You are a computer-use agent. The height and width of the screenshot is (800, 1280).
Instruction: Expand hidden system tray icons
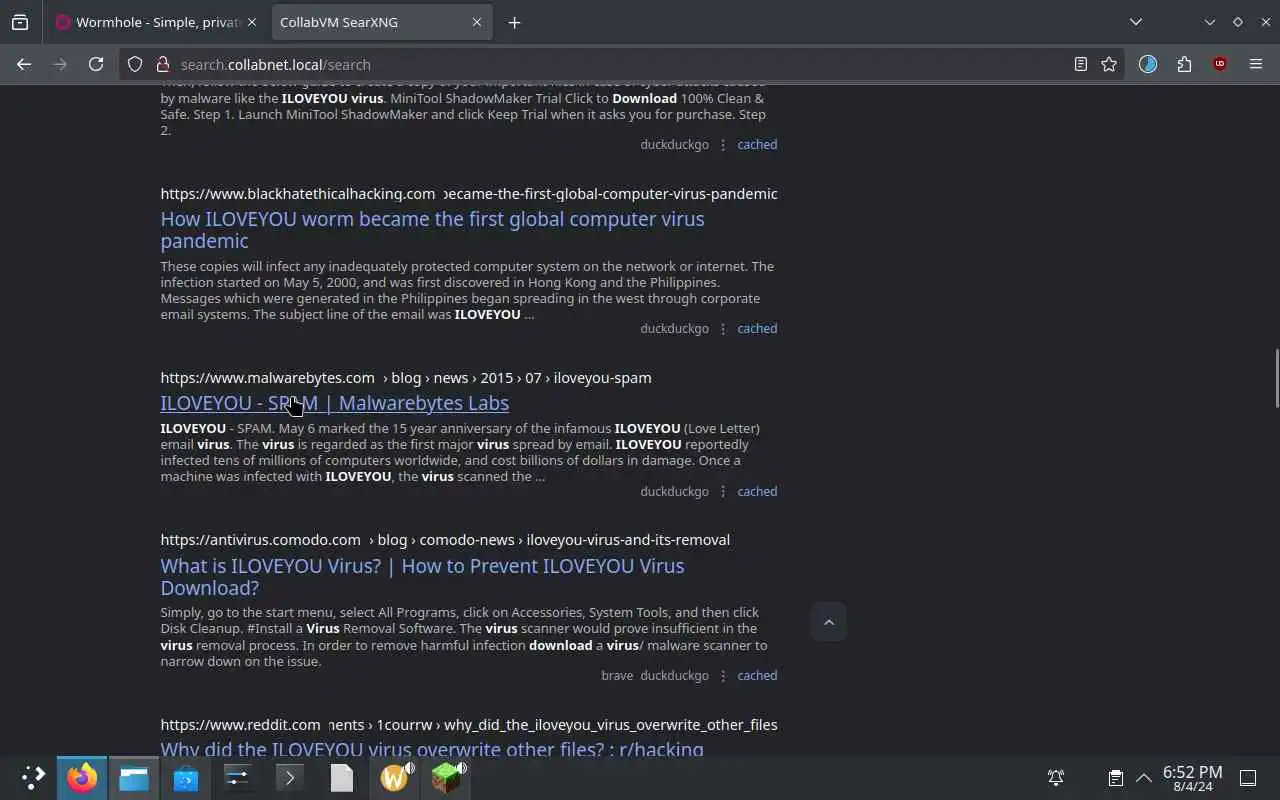tap(1144, 777)
